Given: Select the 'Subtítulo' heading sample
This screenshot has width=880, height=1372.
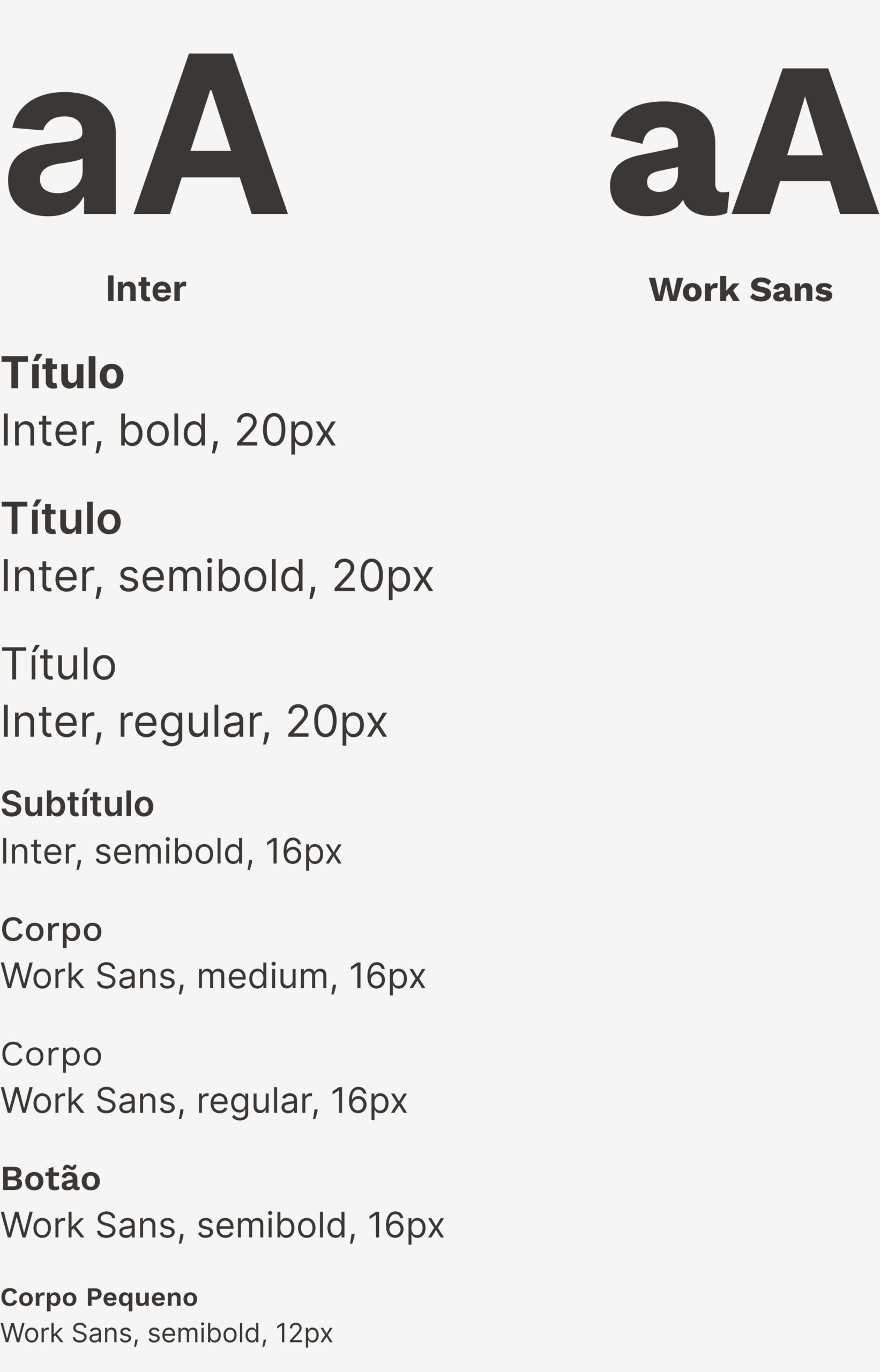Looking at the screenshot, I should tap(78, 804).
